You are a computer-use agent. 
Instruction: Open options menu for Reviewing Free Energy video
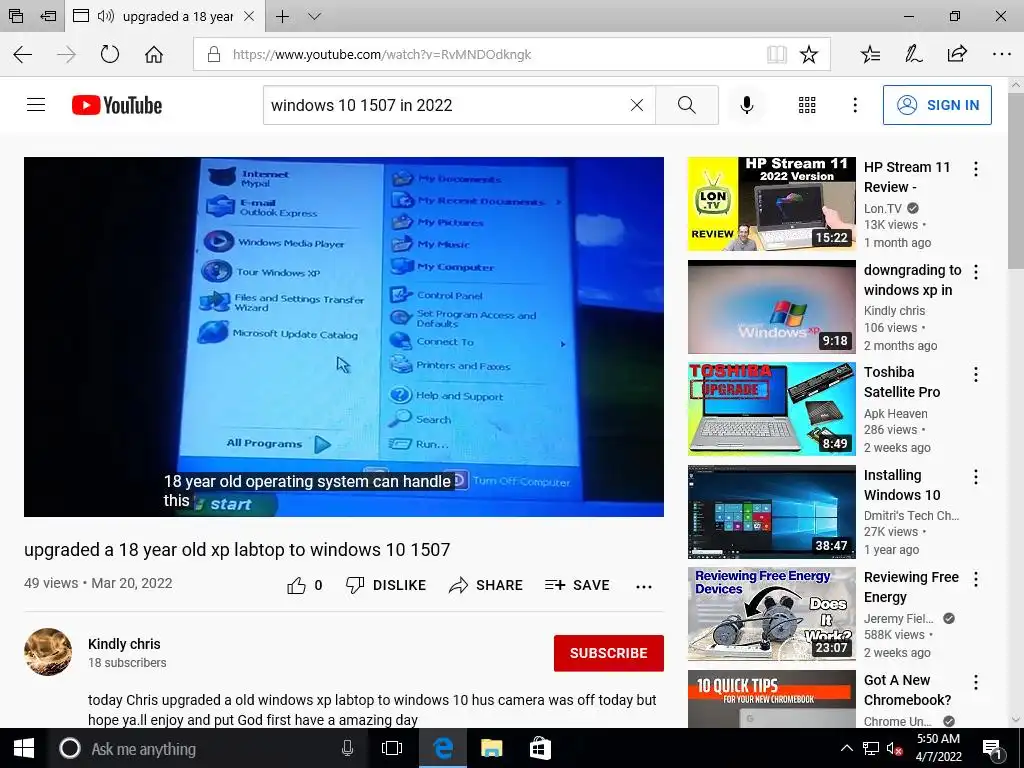(x=976, y=579)
